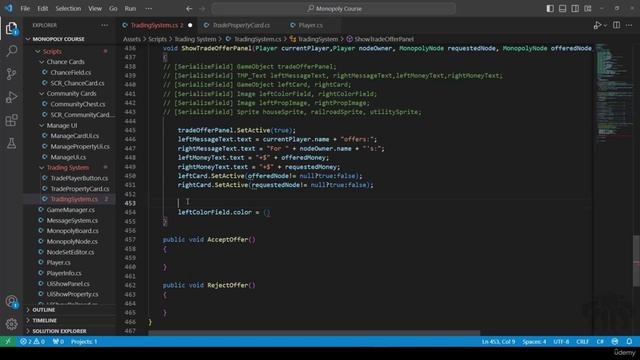Change language mode via C# item

click(600, 341)
